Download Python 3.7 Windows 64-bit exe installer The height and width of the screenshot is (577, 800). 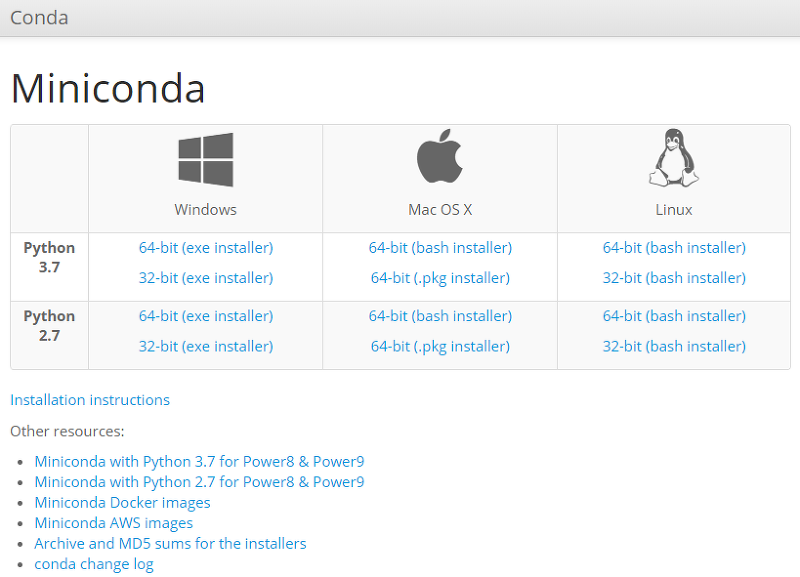206,248
